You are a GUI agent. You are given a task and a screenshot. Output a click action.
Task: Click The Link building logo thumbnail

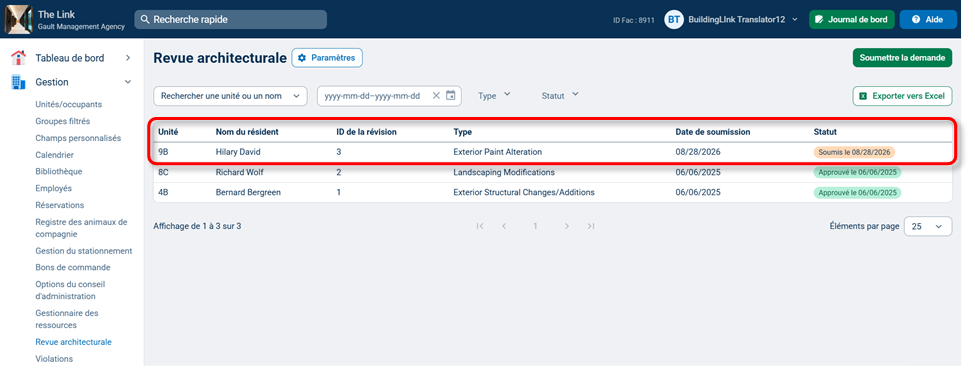[x=19, y=19]
